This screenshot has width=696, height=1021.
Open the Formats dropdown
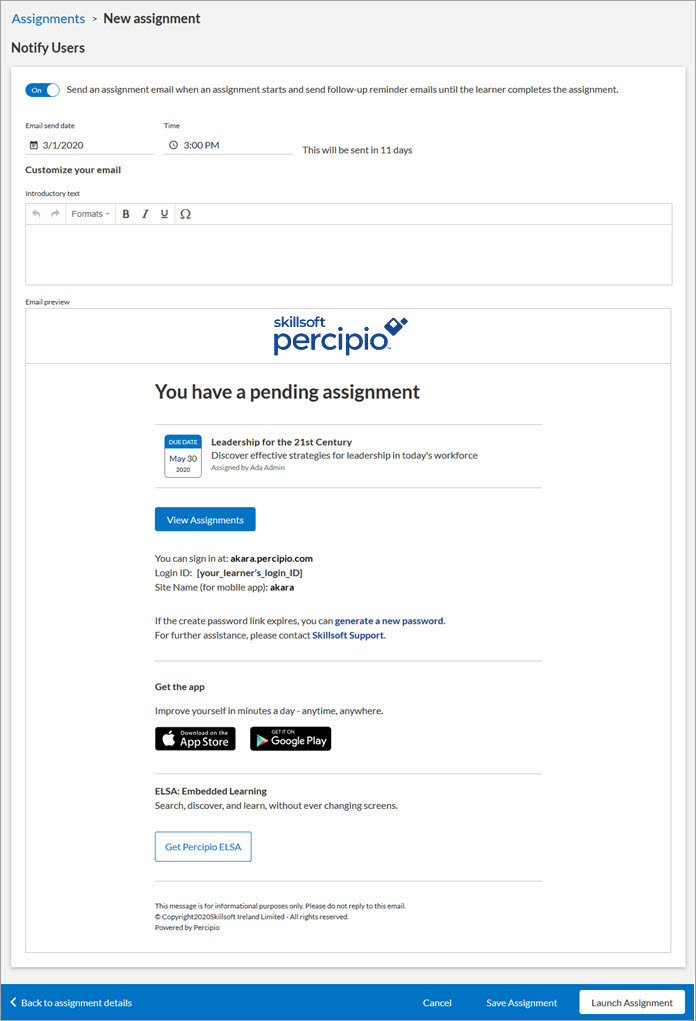pos(90,214)
